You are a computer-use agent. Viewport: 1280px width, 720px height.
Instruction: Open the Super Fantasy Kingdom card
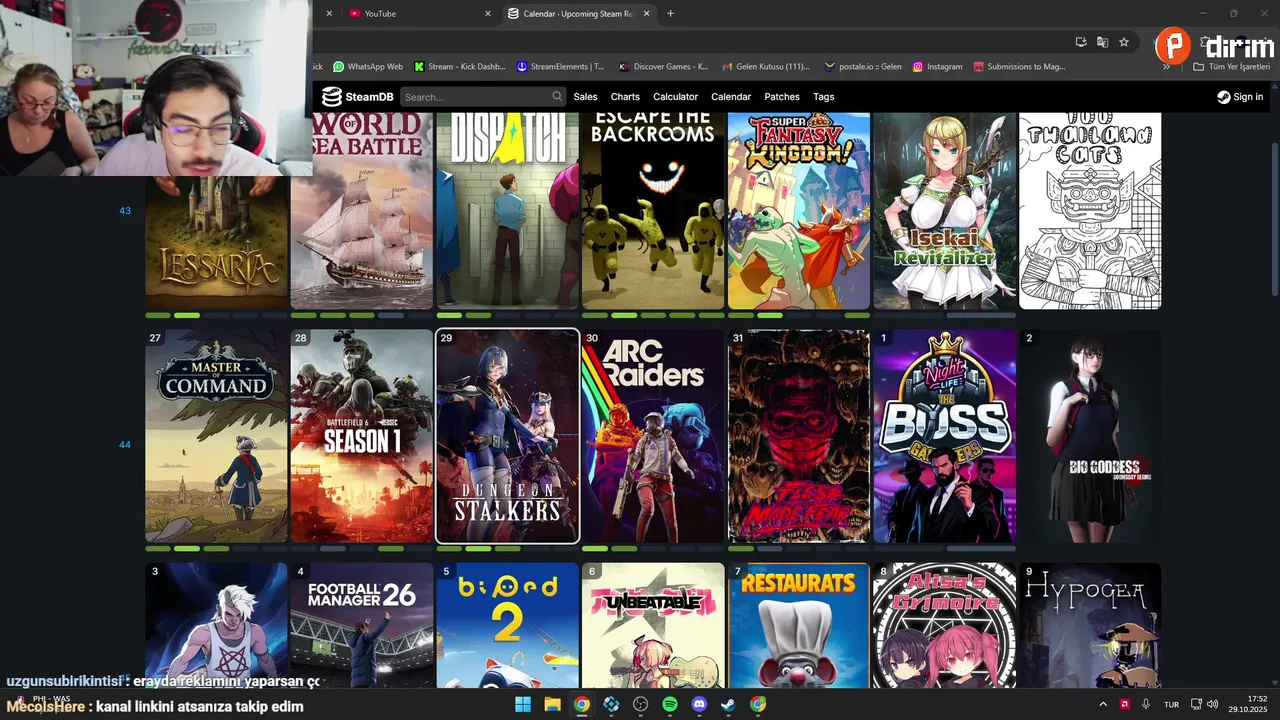pyautogui.click(x=799, y=211)
